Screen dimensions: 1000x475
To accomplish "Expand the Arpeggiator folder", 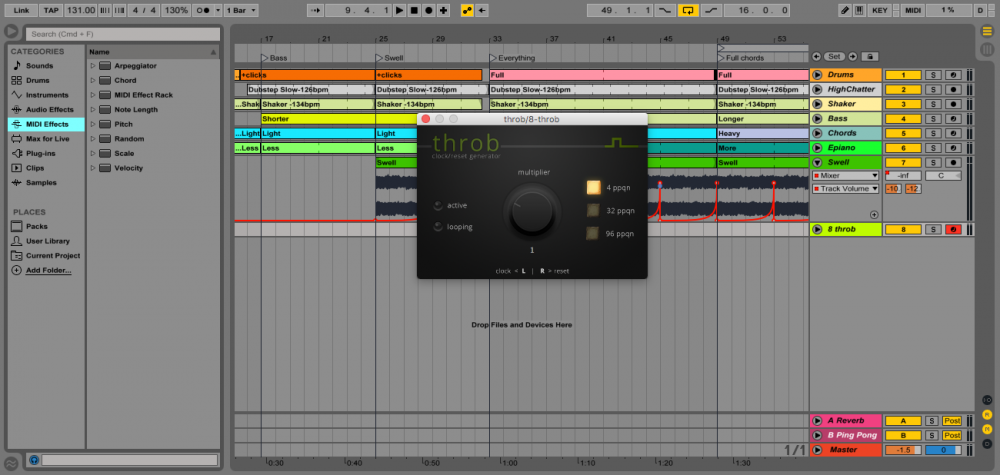I will [93, 66].
